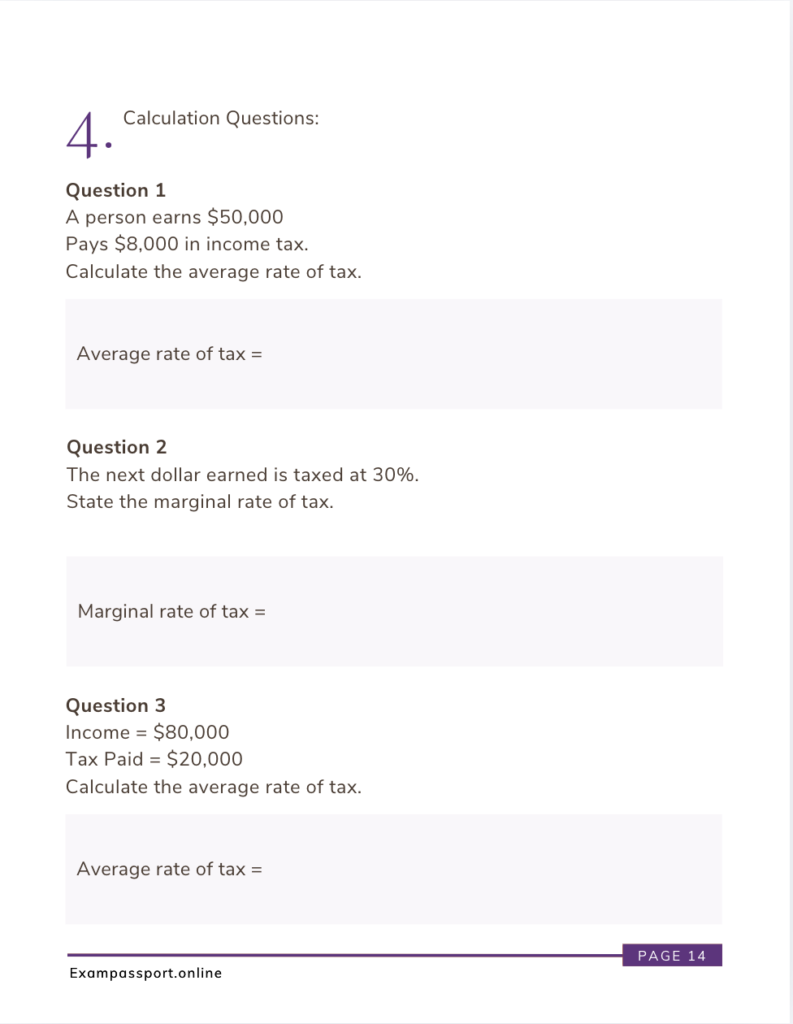Image resolution: width=793 pixels, height=1024 pixels.
Task: Click the Question 3 'Calculate the average rate of tax.' line
Action: 214,787
